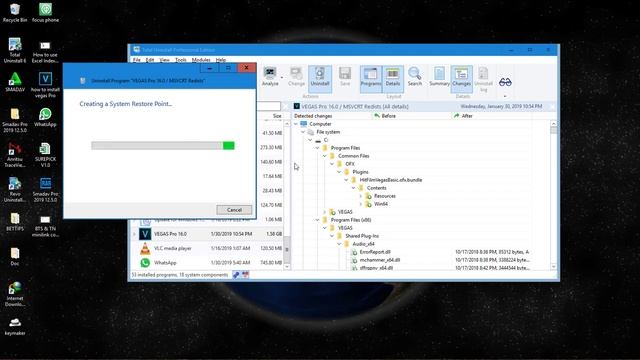Click the program list vertical scrollbar
This screenshot has height=360, width=640.
(287, 195)
